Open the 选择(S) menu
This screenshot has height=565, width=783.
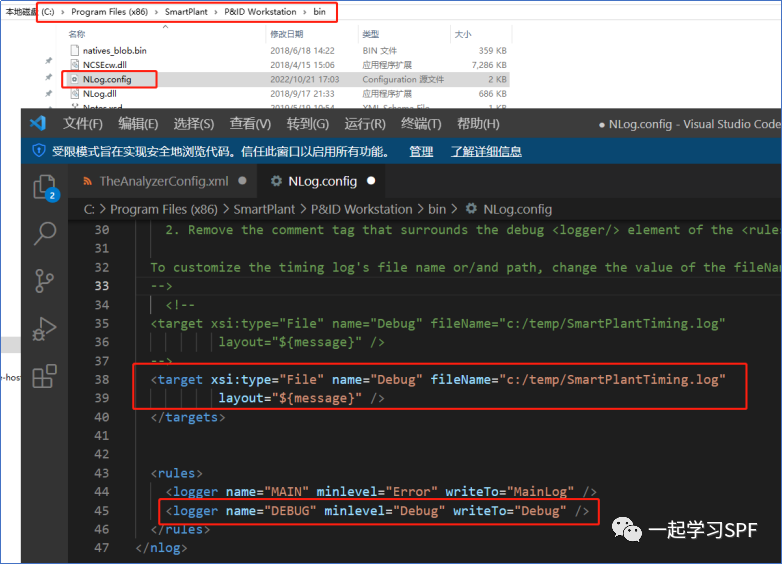(x=194, y=123)
